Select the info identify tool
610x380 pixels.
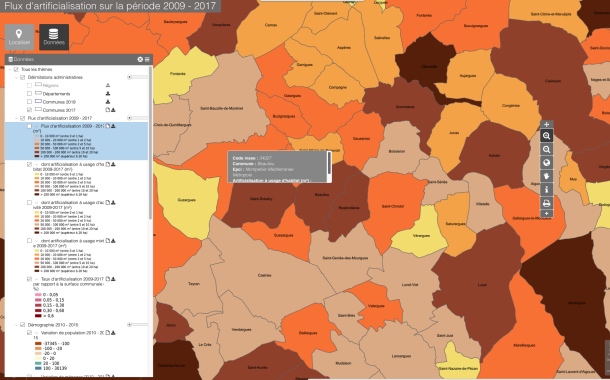pos(546,189)
